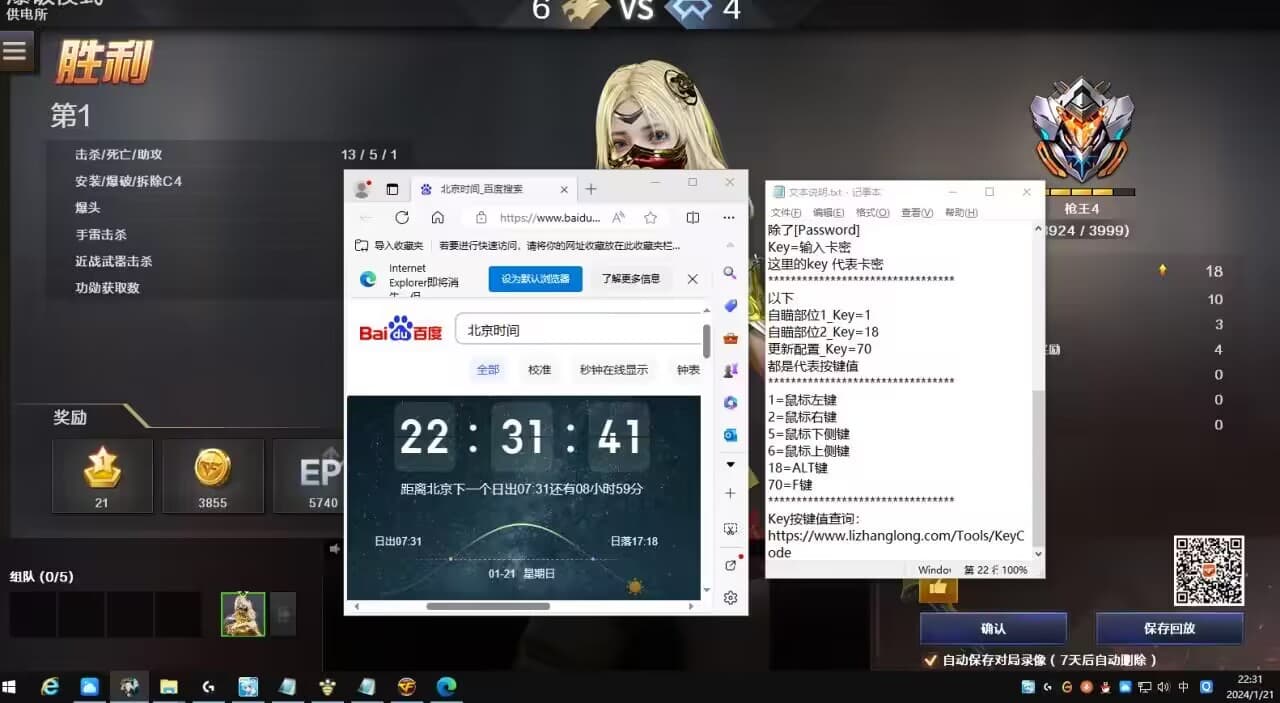Open the Edge sidebar tools briefcase icon
Viewport: 1280px width, 703px height.
coord(730,338)
